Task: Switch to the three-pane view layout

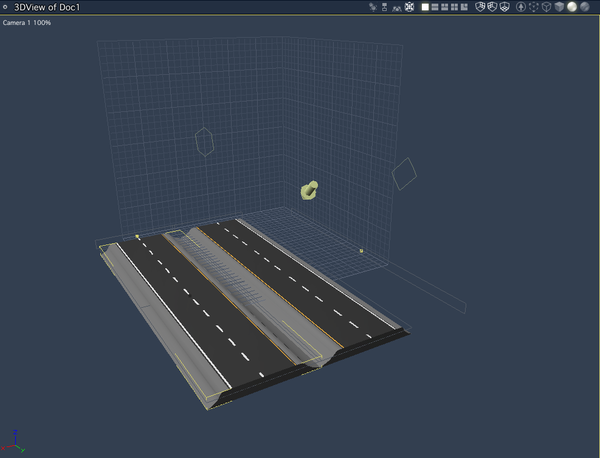Action: click(445, 7)
